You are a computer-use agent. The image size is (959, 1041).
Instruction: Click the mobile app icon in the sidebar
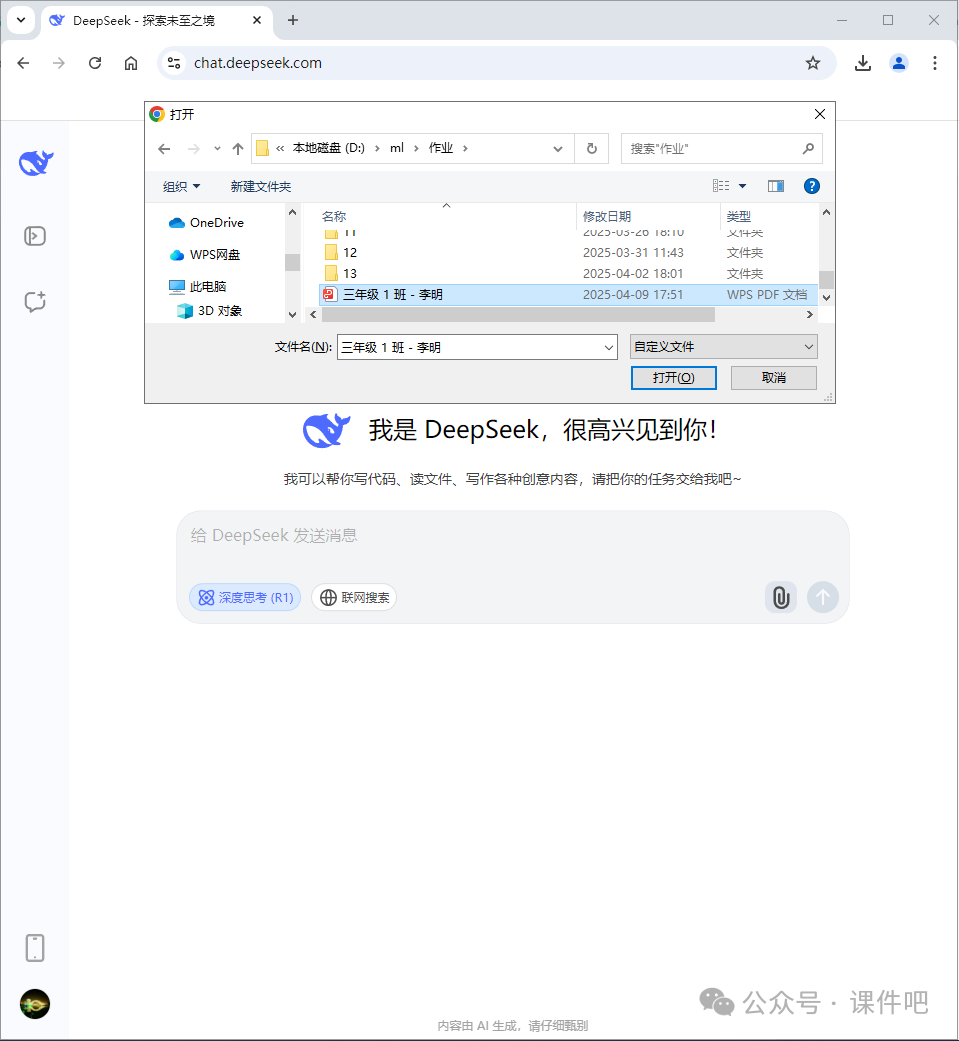(34, 947)
